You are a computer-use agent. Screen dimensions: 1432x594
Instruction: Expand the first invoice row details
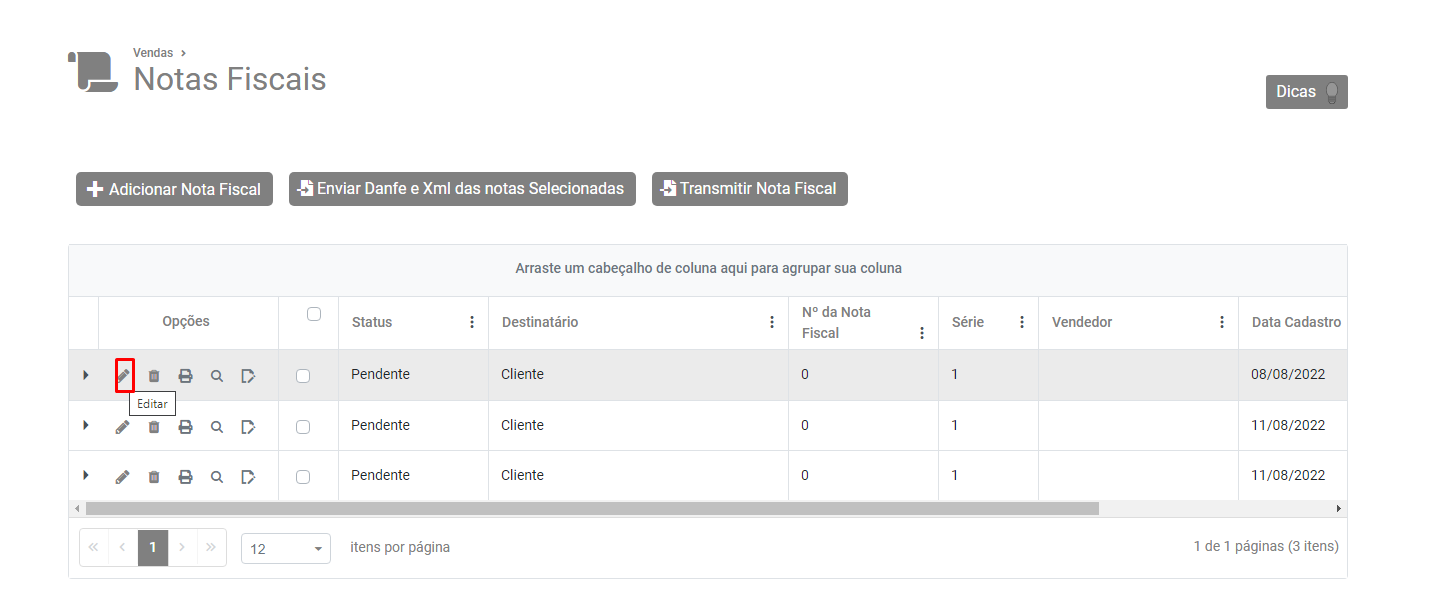(85, 375)
